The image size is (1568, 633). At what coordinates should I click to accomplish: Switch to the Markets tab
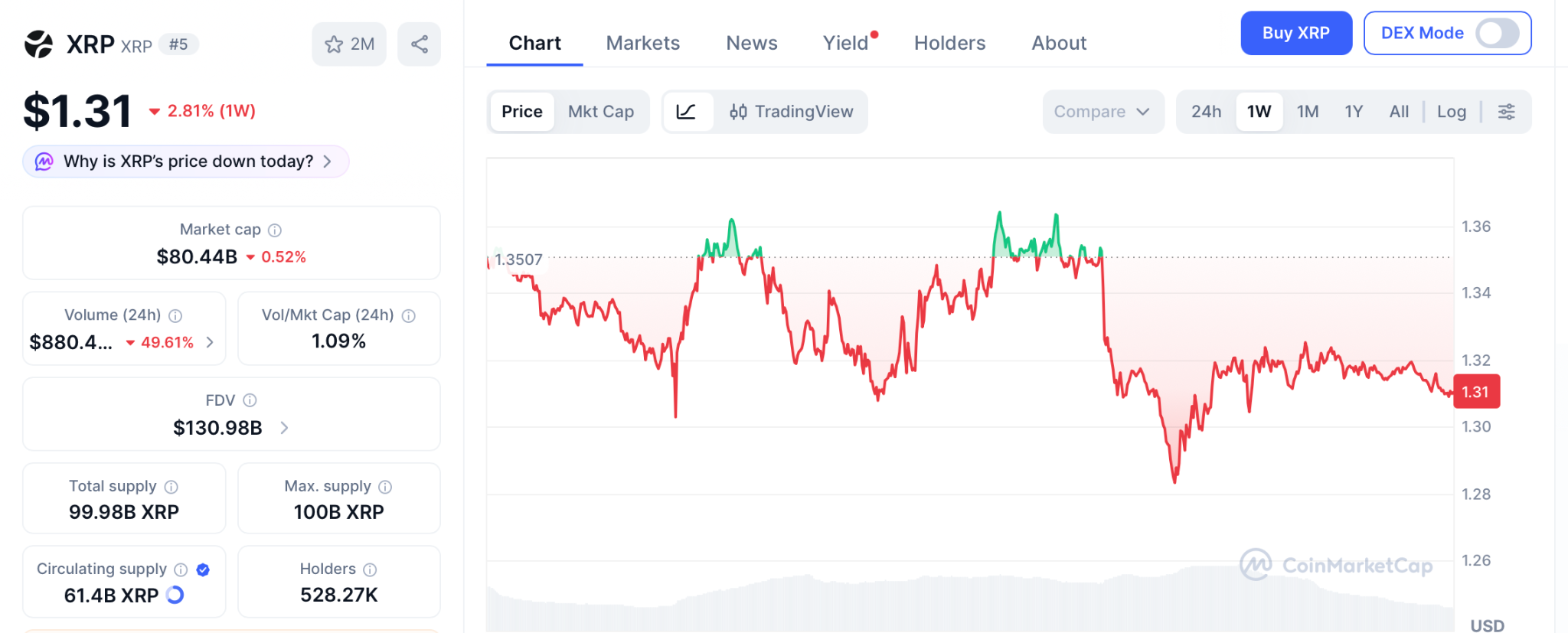point(643,43)
